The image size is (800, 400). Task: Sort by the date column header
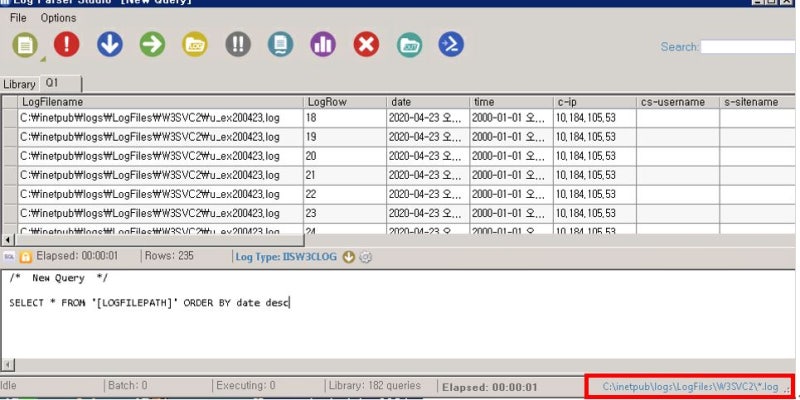click(428, 102)
